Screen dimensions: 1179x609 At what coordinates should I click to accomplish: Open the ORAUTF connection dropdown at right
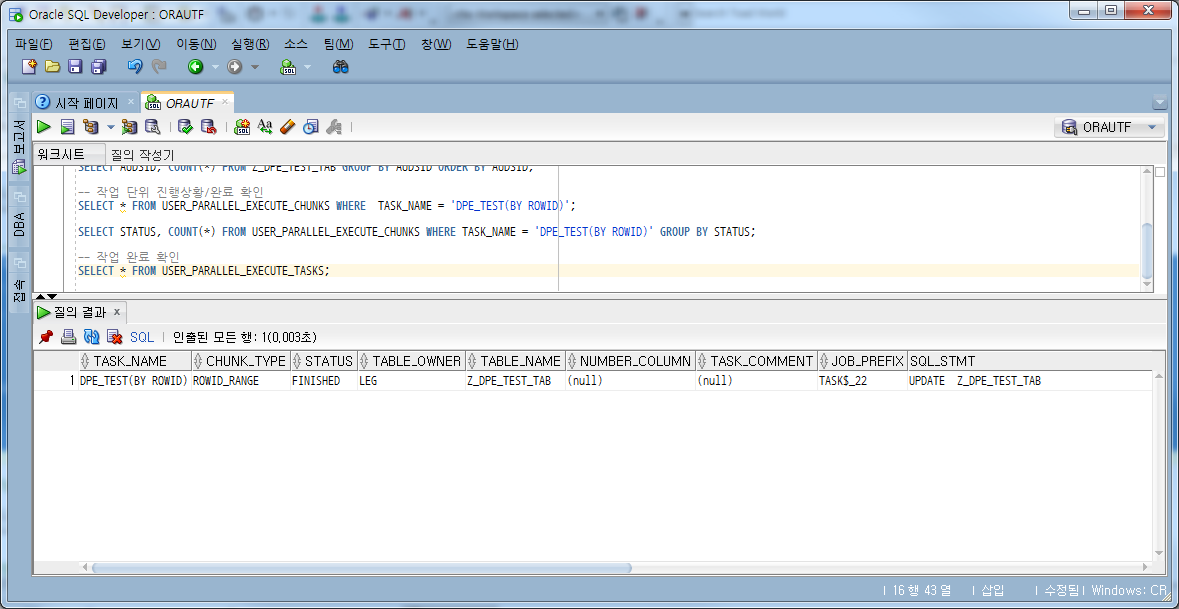click(1109, 128)
